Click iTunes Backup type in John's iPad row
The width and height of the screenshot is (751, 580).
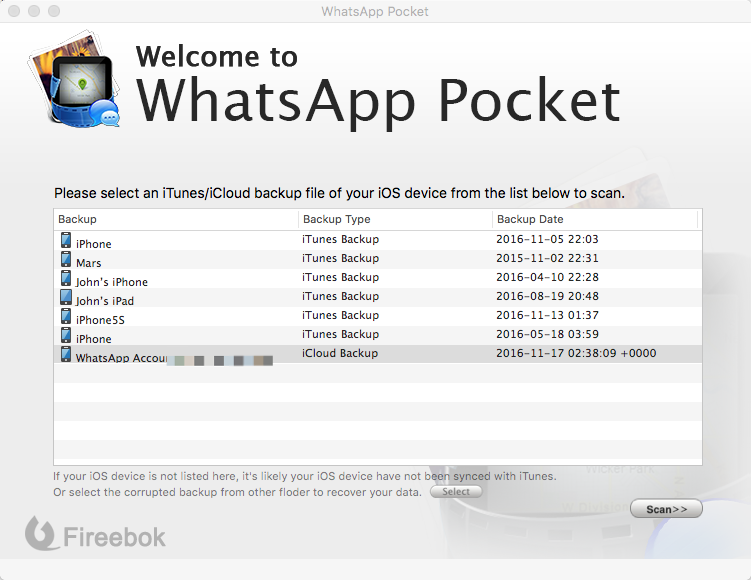click(341, 296)
